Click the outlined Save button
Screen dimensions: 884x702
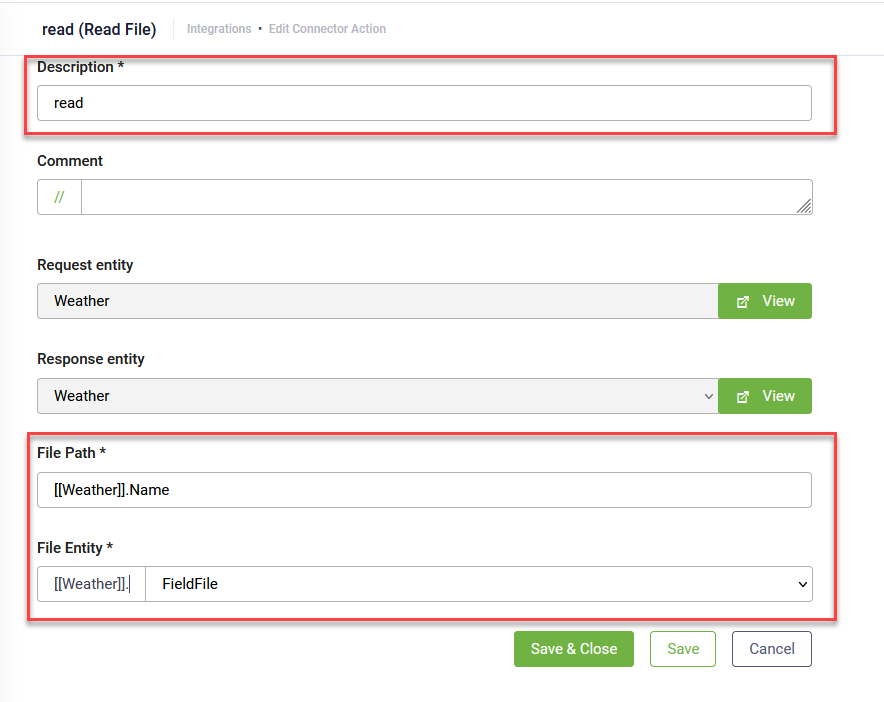683,649
